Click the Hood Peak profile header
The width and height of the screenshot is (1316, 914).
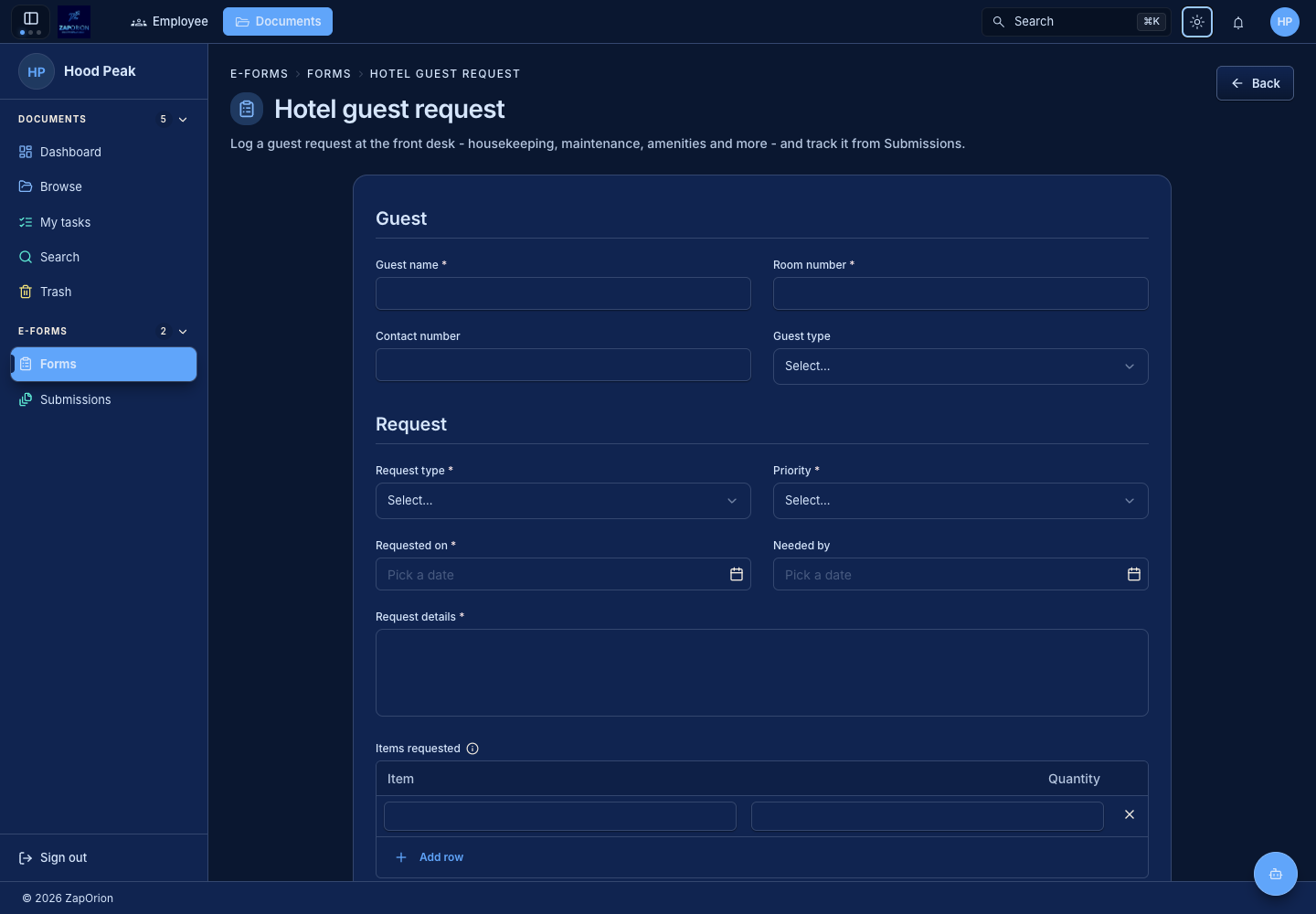pos(103,71)
